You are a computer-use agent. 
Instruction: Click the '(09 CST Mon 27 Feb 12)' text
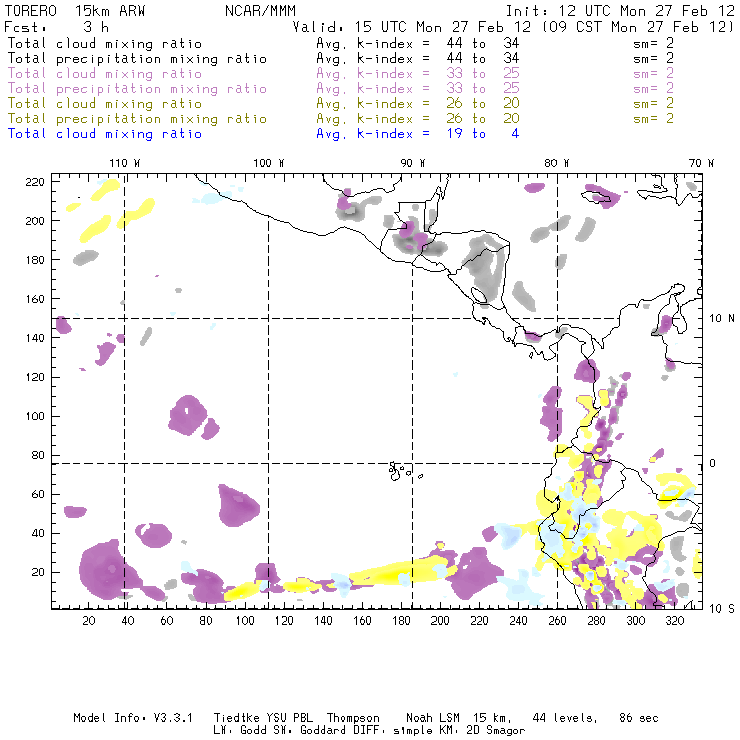point(638,27)
